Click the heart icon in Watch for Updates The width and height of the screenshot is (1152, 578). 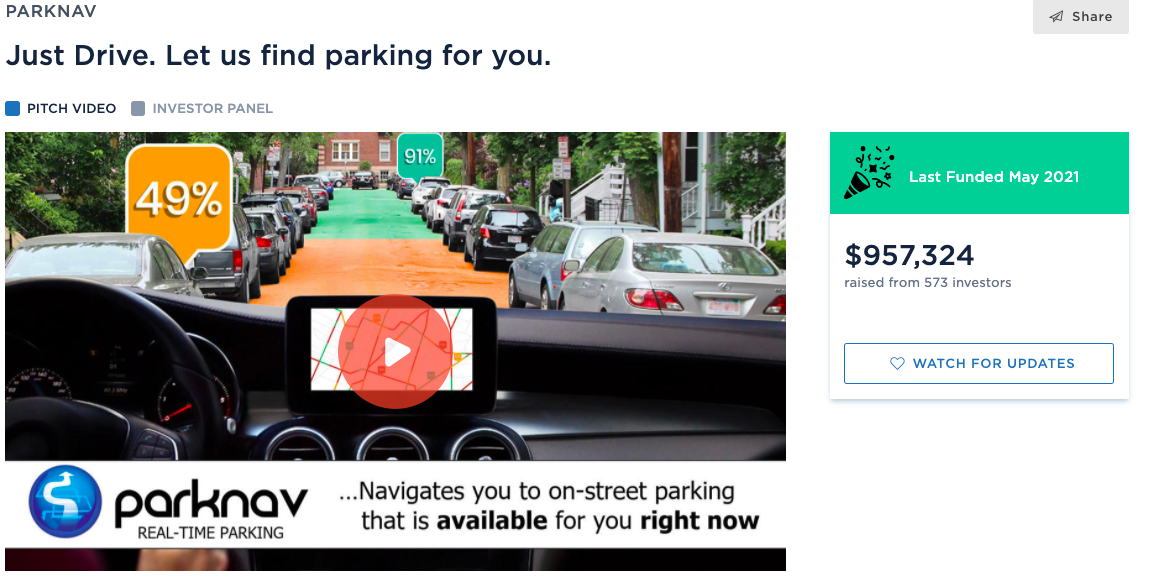tap(897, 363)
